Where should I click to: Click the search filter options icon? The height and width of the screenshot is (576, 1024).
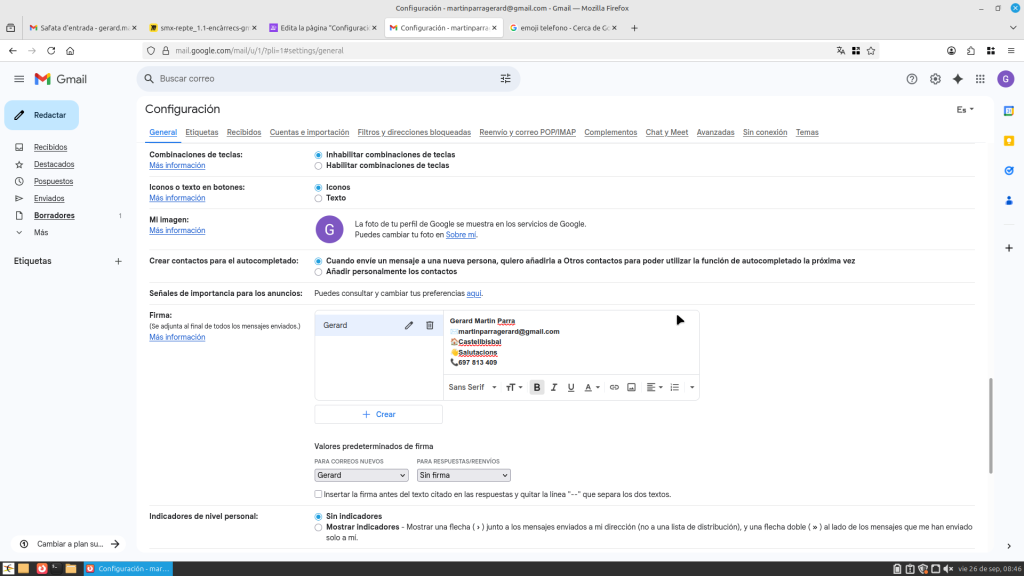tap(505, 79)
